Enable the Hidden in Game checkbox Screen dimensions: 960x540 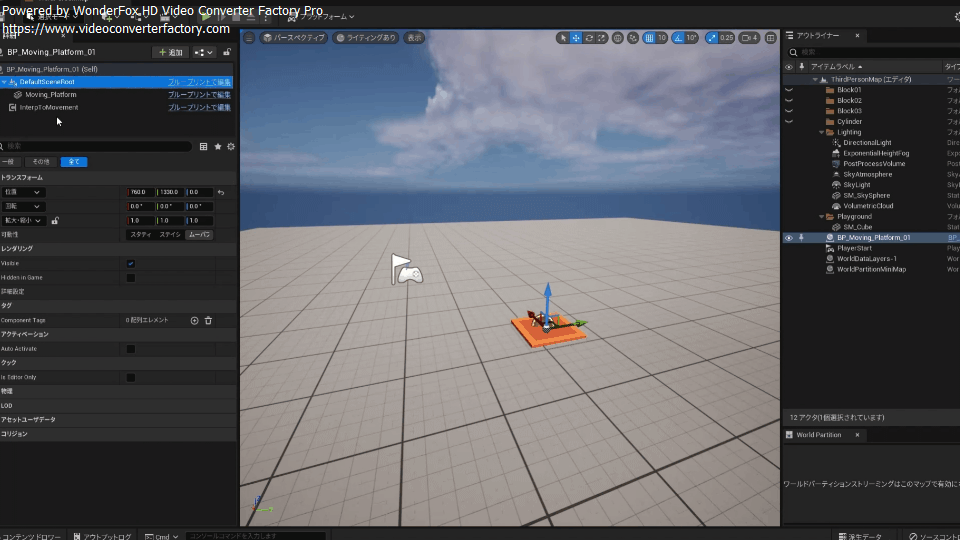pos(130,278)
